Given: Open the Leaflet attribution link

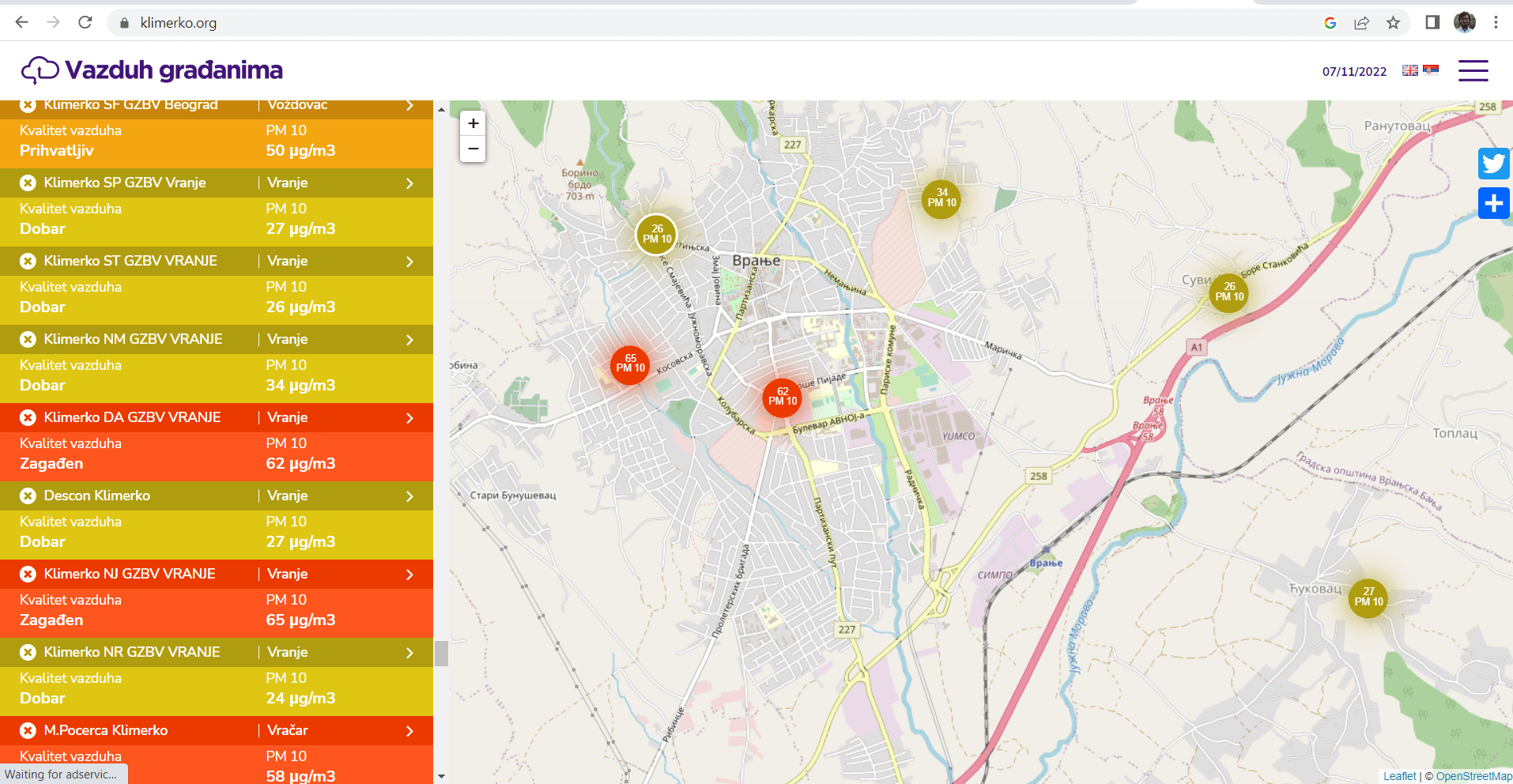Looking at the screenshot, I should pos(1399,776).
